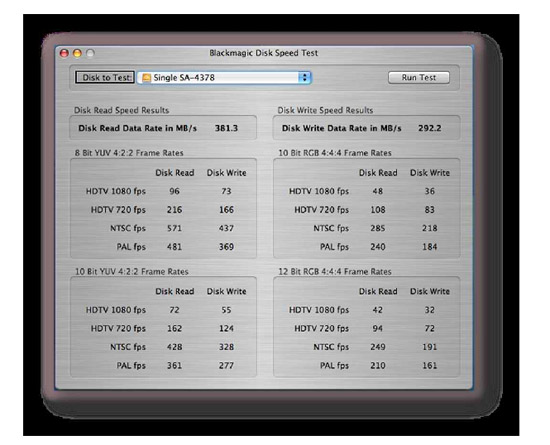The width and height of the screenshot is (550, 445).
Task: Select Disk Read Data Rate value 381.3
Action: coord(226,128)
